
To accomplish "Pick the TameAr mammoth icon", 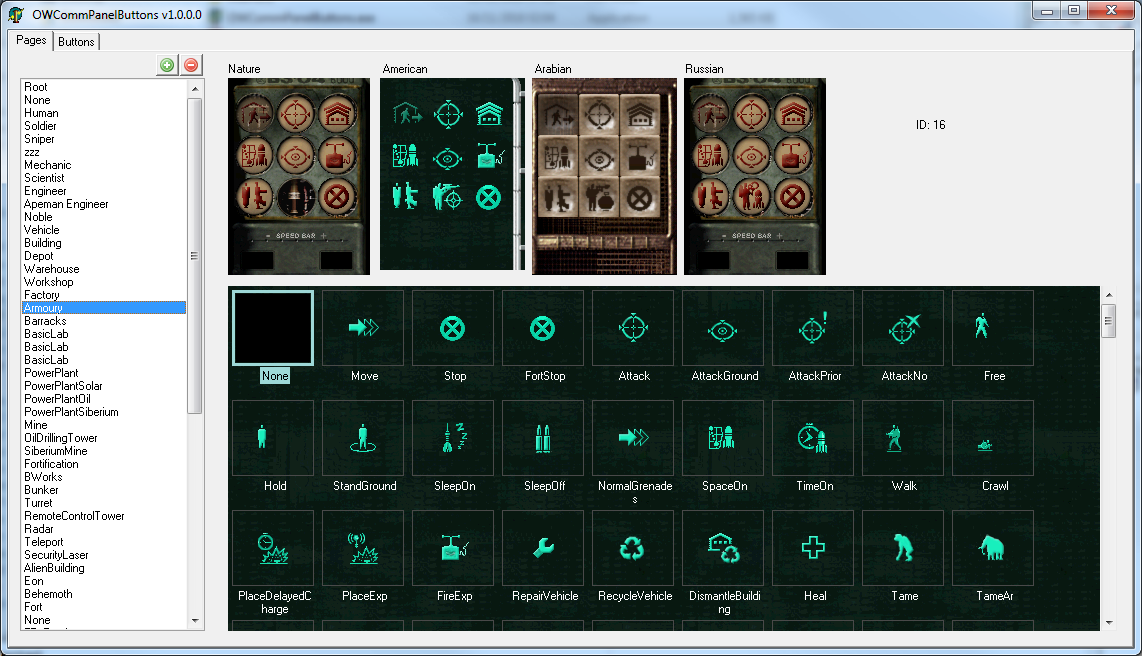I will tap(993, 548).
